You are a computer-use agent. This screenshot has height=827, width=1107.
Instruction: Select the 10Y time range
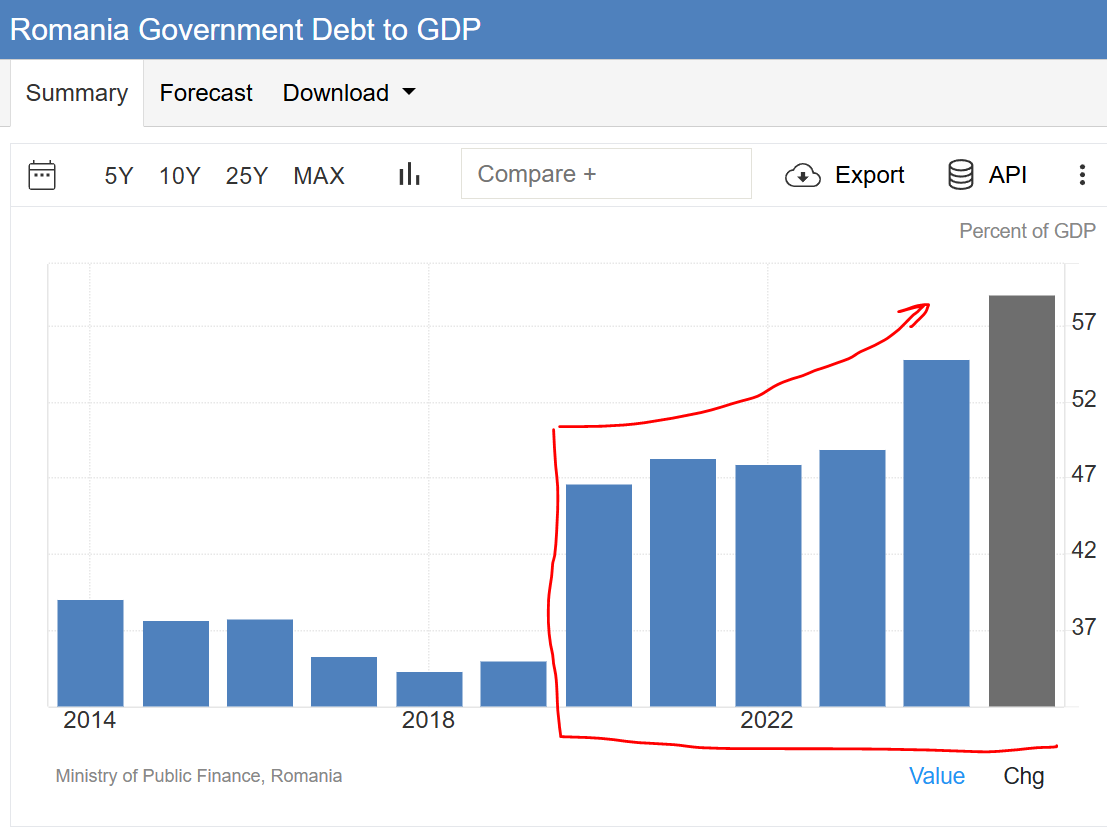[180, 176]
